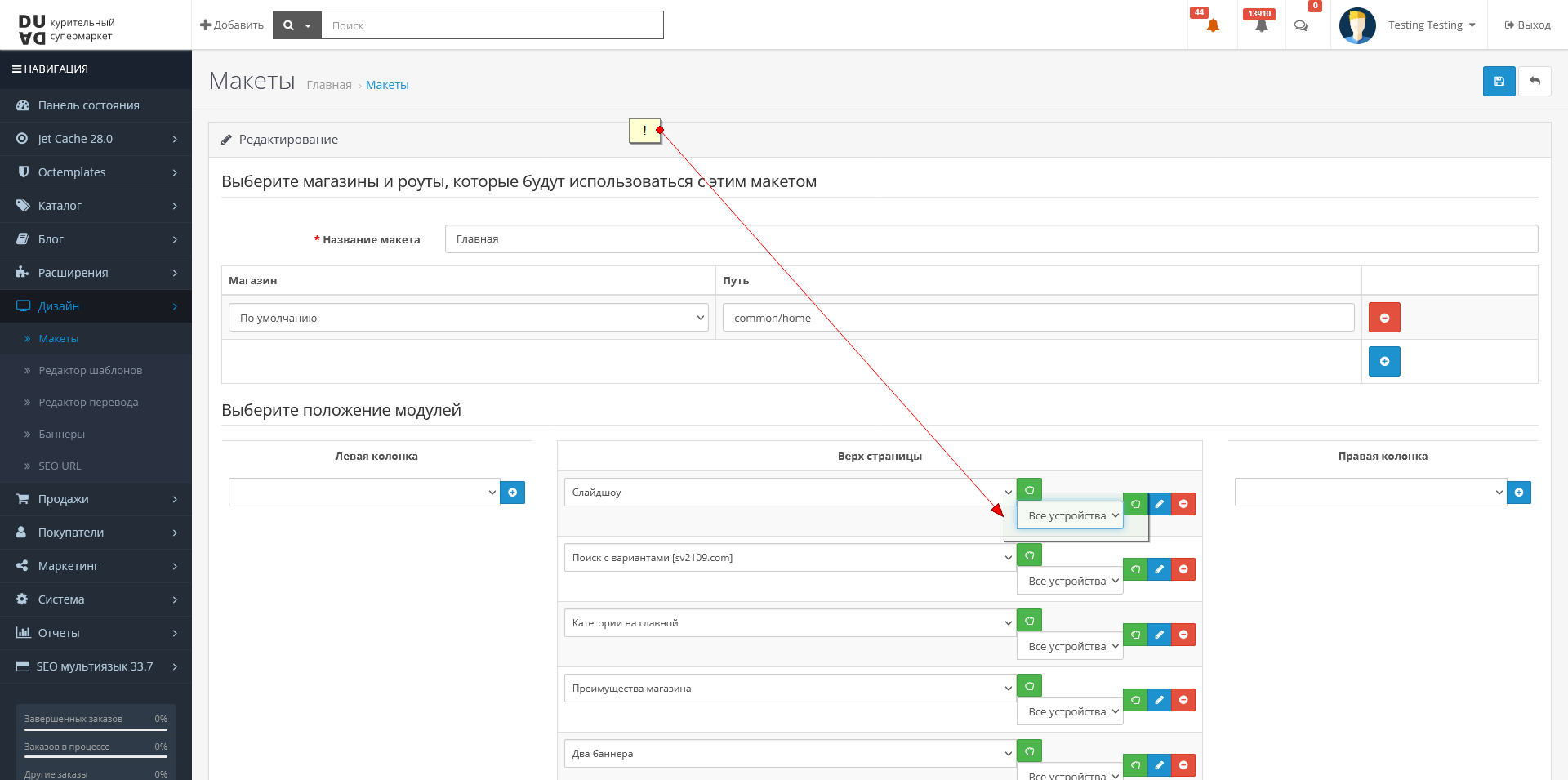Open the Поиск с вариантами module dropdown
Screen dimensions: 1568x780
tap(790, 558)
